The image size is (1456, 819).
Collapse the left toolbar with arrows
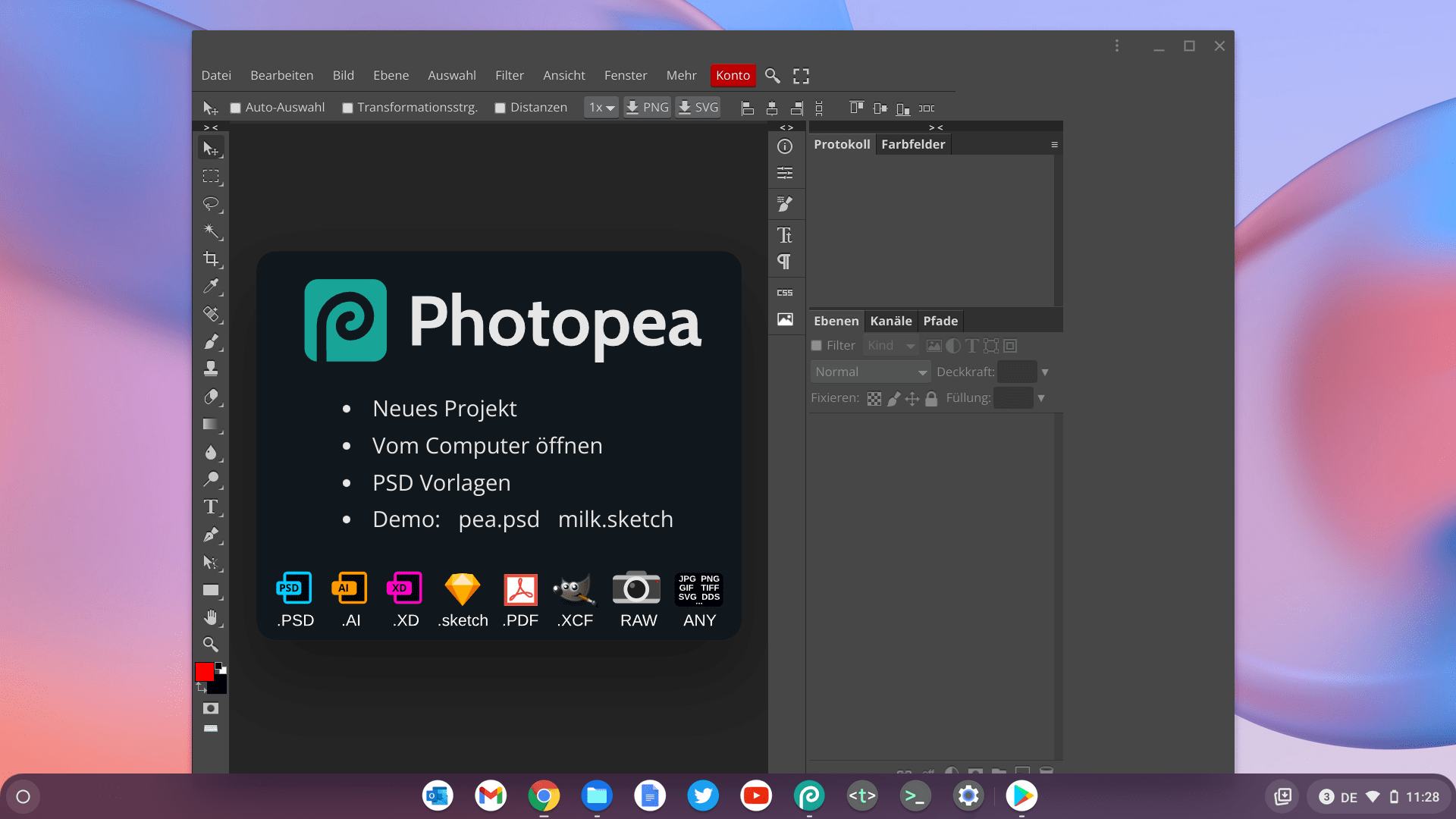tap(211, 127)
